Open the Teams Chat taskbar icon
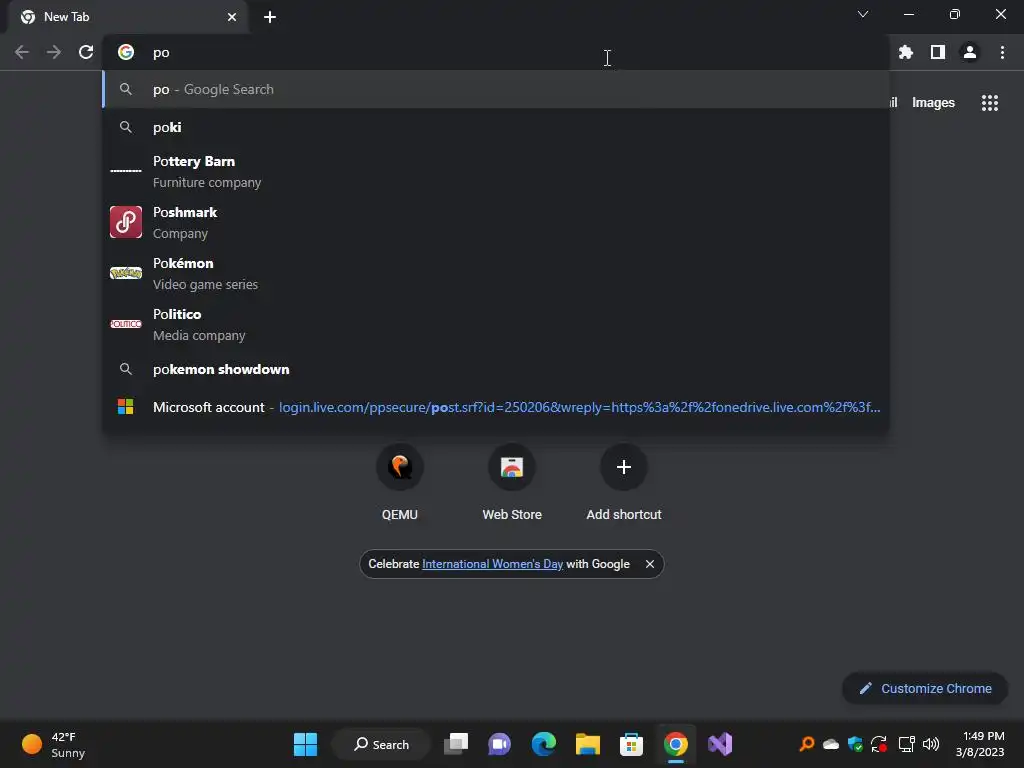 [500, 744]
